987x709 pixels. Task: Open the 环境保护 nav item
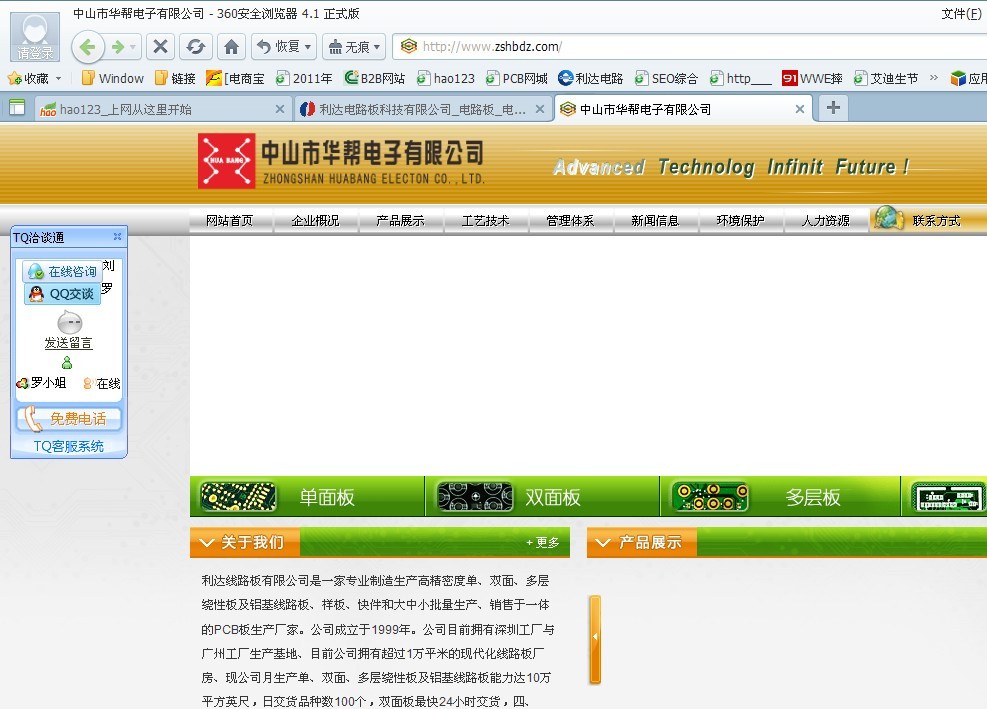pos(740,220)
